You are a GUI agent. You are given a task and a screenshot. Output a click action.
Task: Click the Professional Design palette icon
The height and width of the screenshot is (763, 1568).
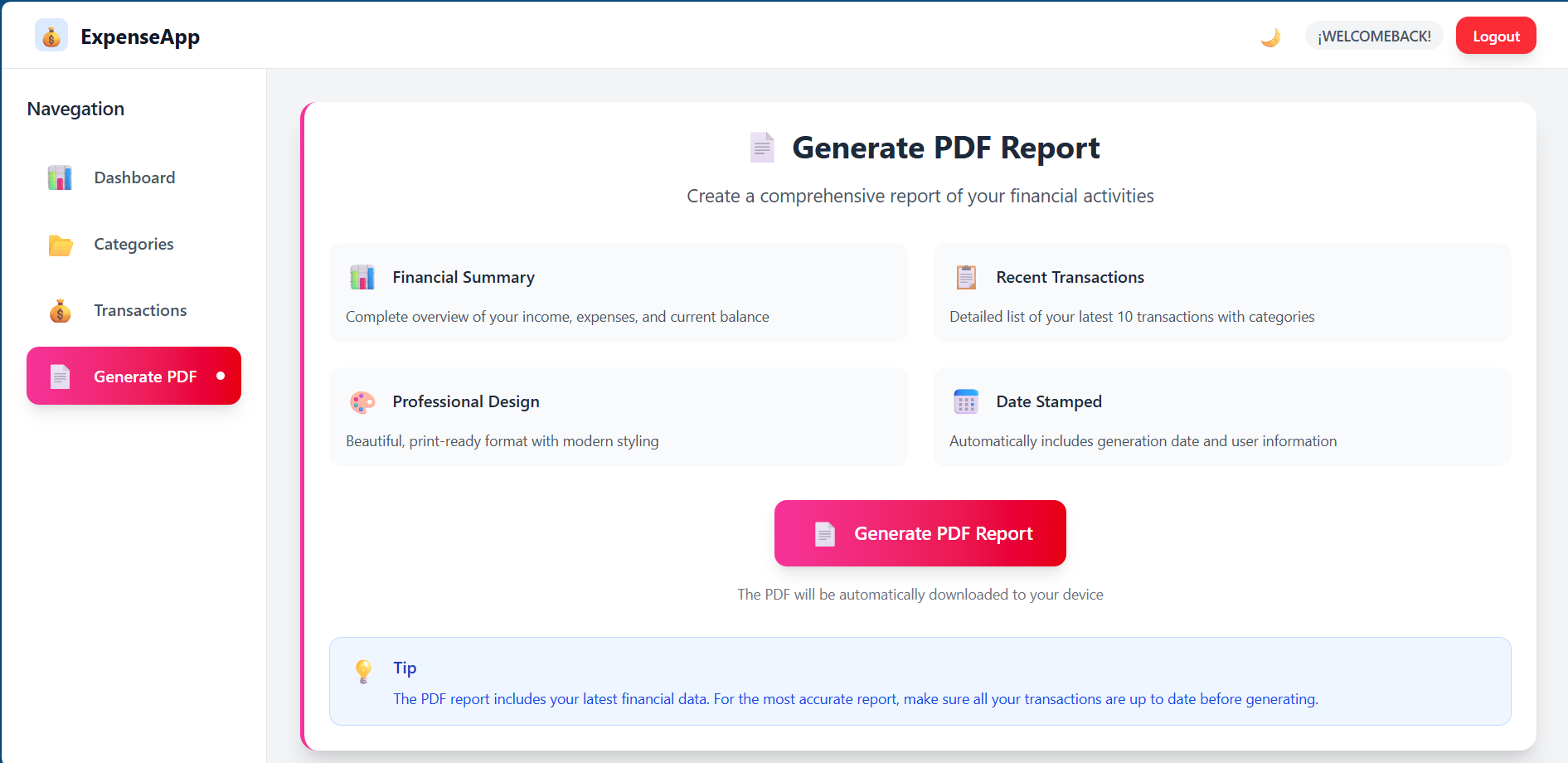(x=362, y=402)
